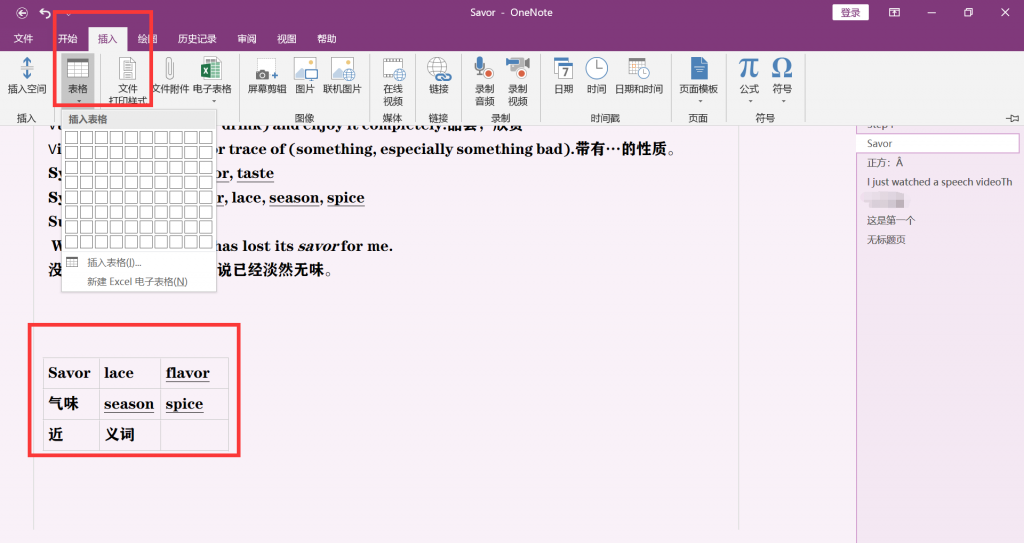Click the Insert Space (插入空间) icon
The height and width of the screenshot is (543, 1024).
(x=27, y=75)
